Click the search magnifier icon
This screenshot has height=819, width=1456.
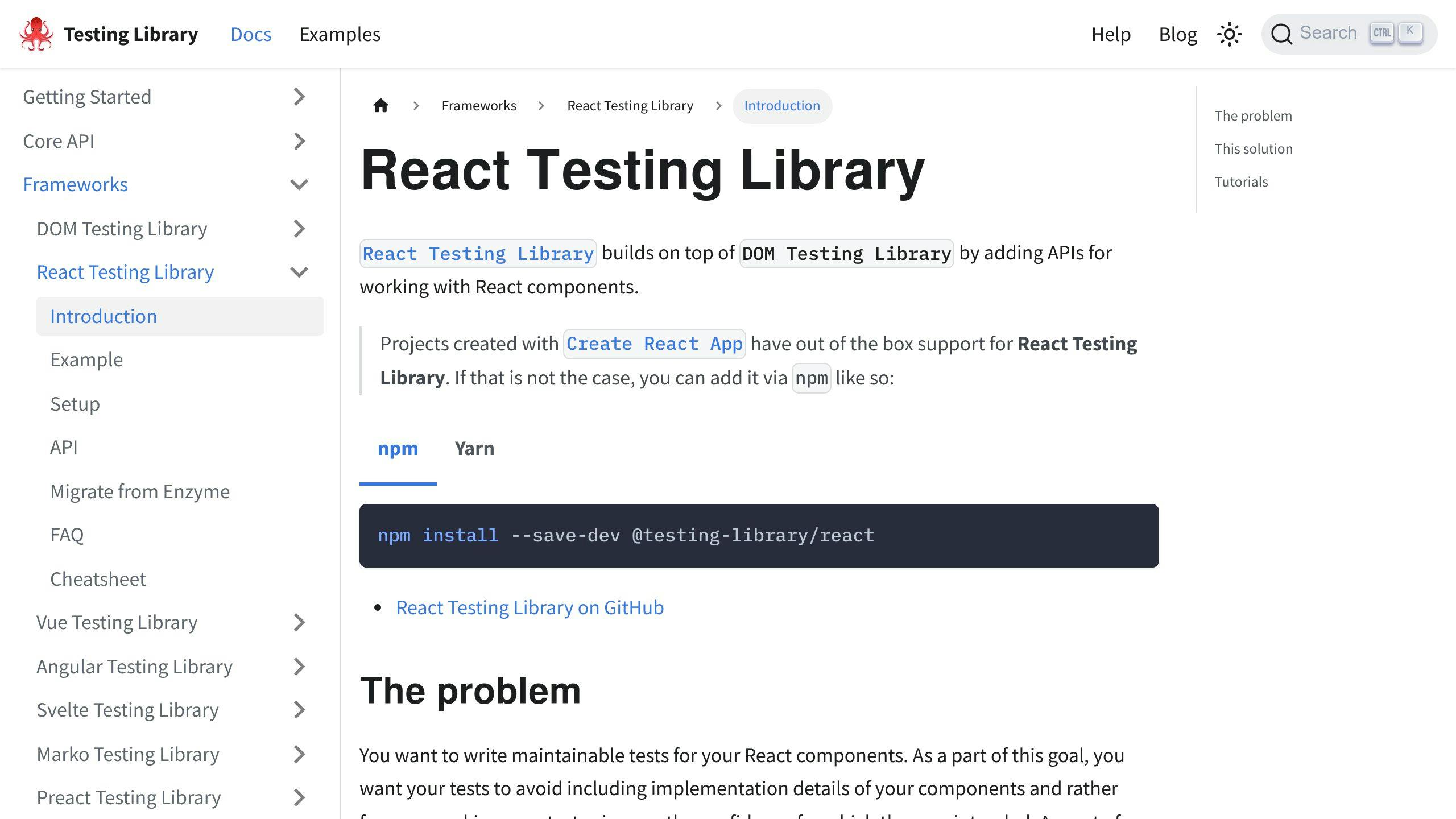click(x=1281, y=34)
